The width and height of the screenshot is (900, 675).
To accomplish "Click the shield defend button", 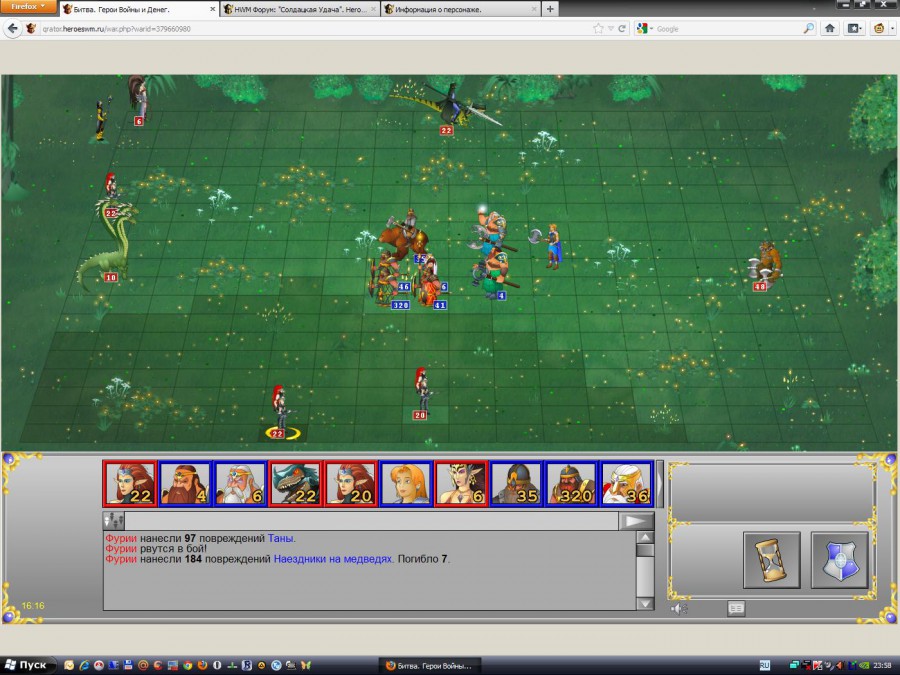I will [839, 560].
